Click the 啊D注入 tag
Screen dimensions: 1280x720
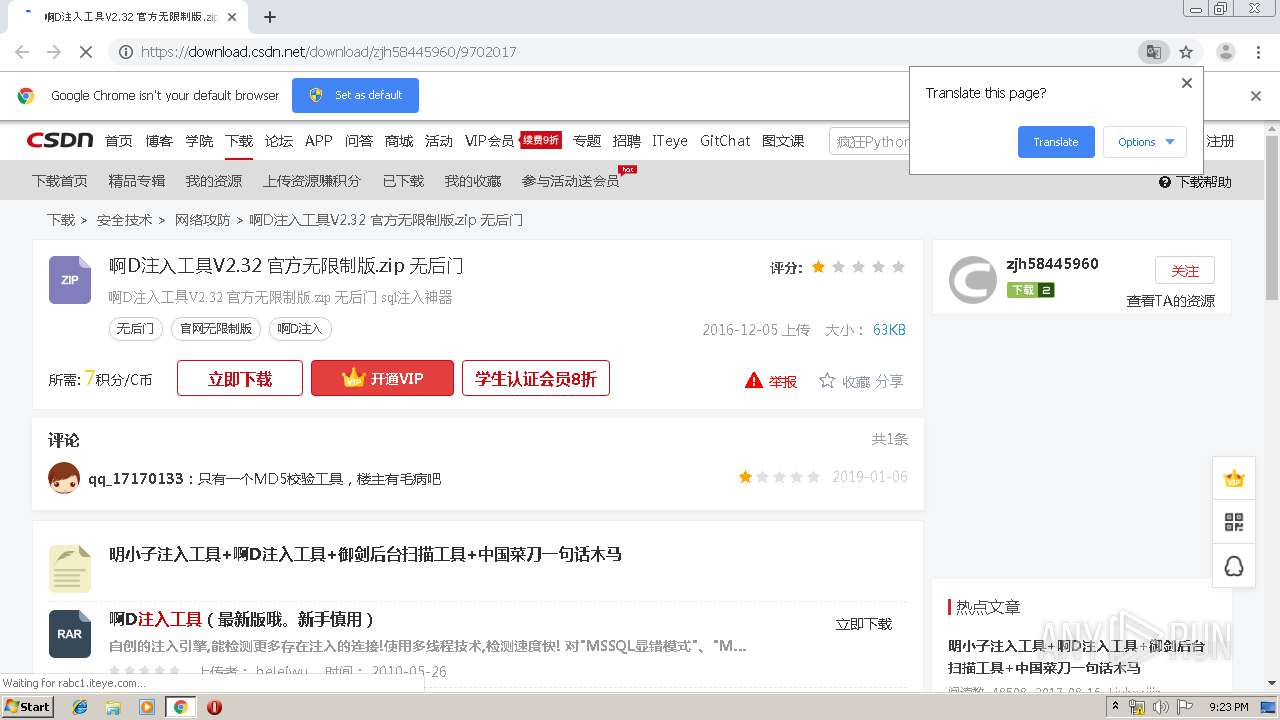[300, 328]
